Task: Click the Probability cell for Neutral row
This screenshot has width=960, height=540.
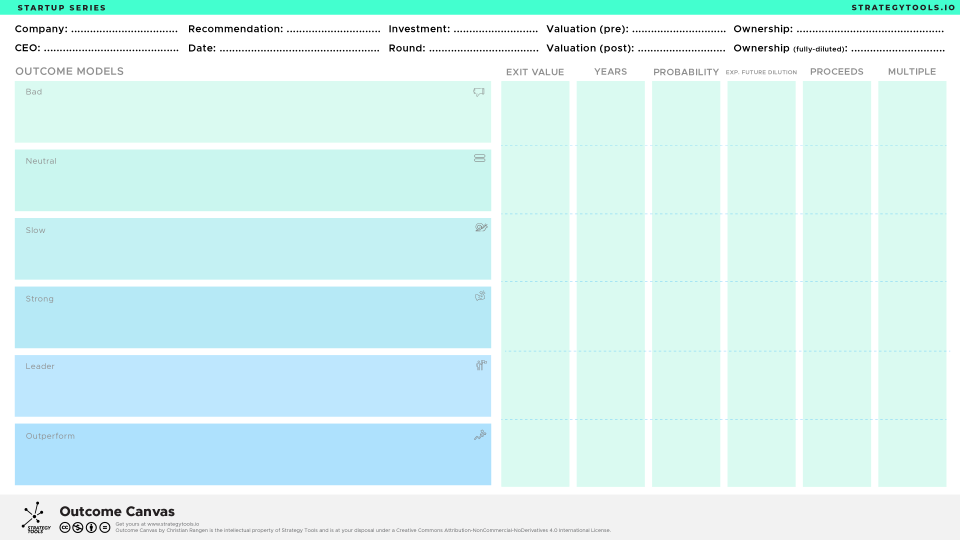Action: pyautogui.click(x=686, y=180)
